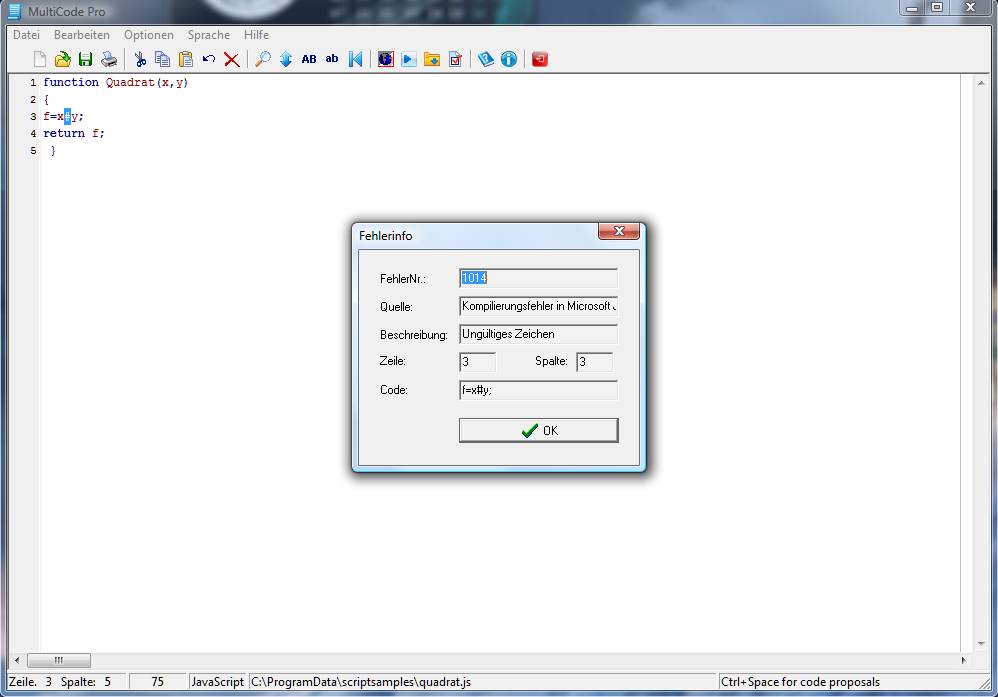This screenshot has height=697, width=998.
Task: Open the Sprache menu
Action: [209, 35]
